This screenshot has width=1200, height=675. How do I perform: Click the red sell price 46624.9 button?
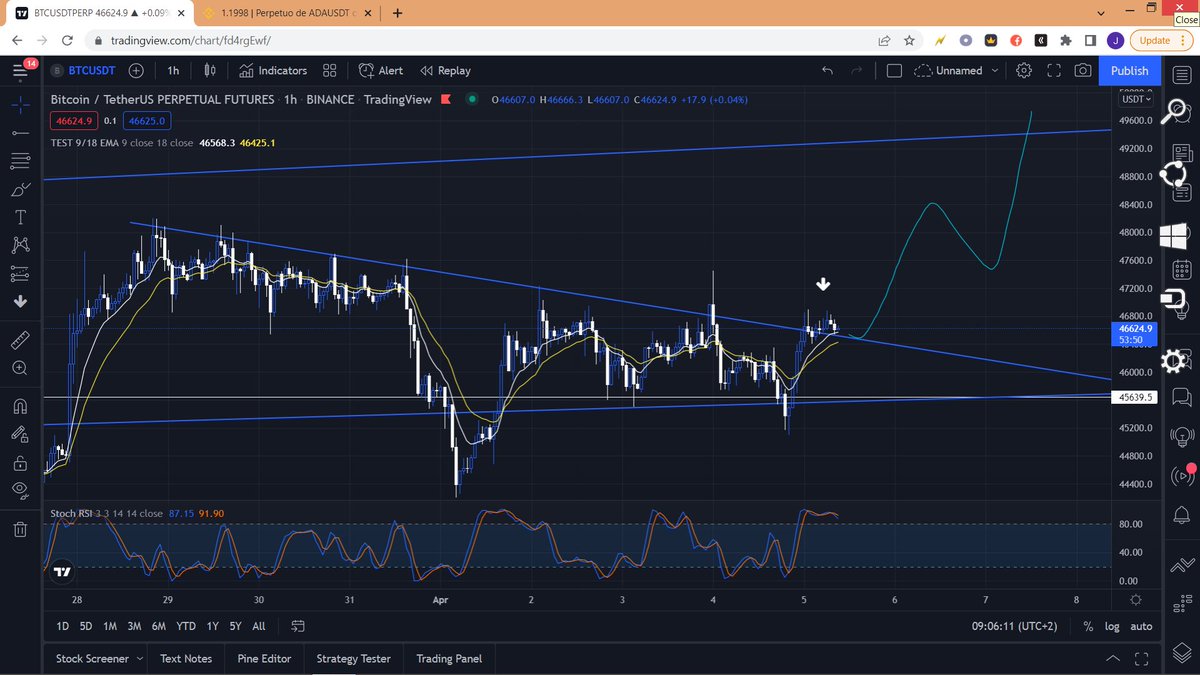[x=74, y=121]
